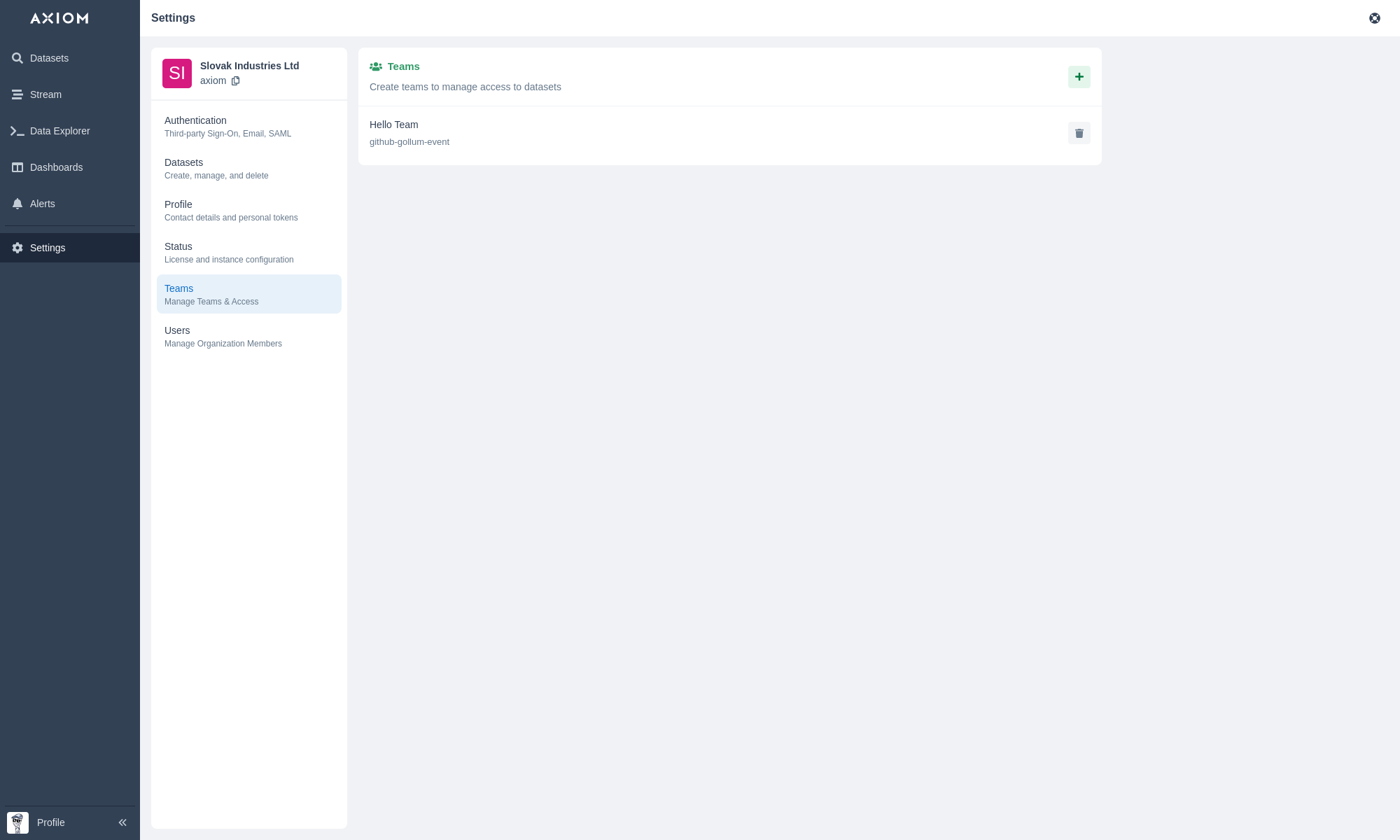Click the Data Explorer prompt icon
This screenshot has width=1400, height=840.
(17, 131)
